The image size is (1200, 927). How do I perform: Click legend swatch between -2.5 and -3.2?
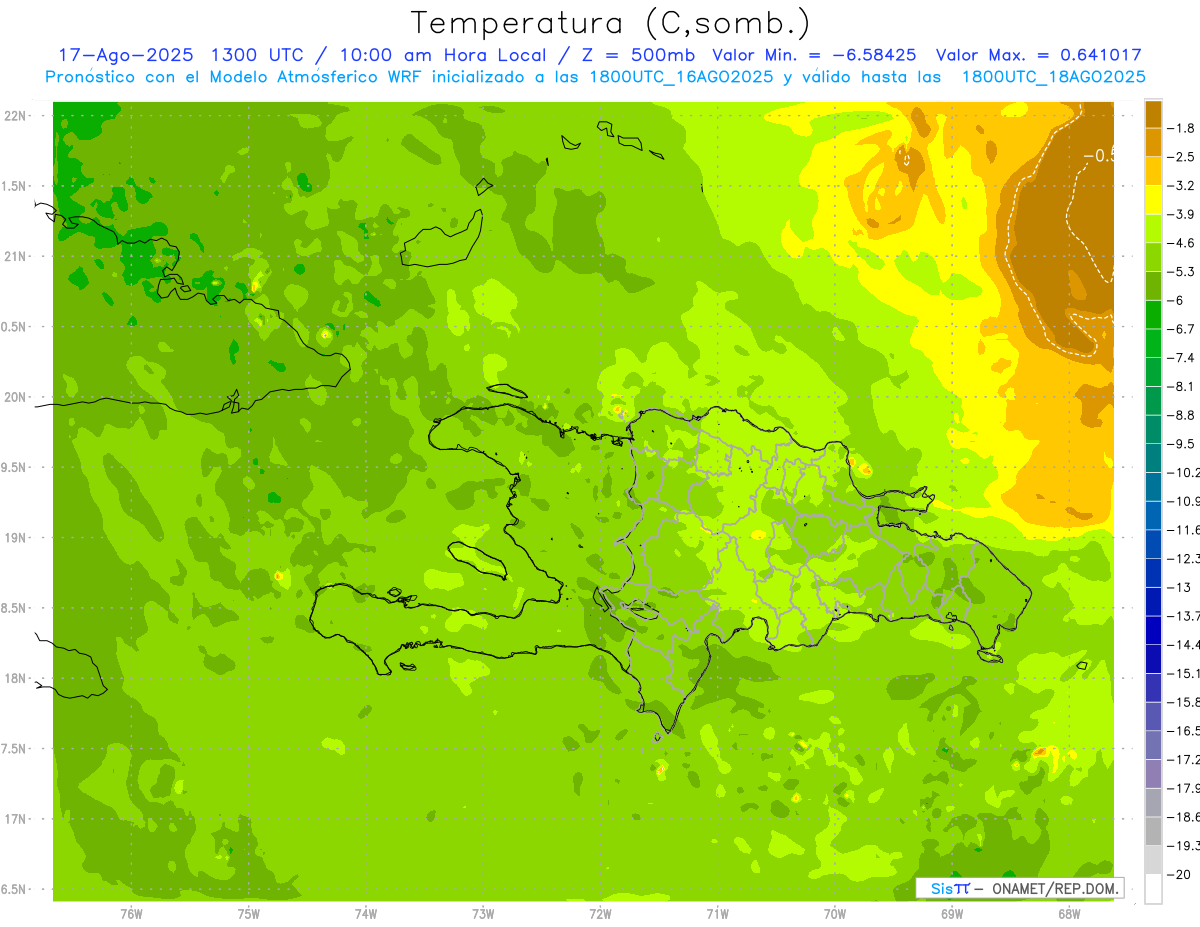(1153, 171)
